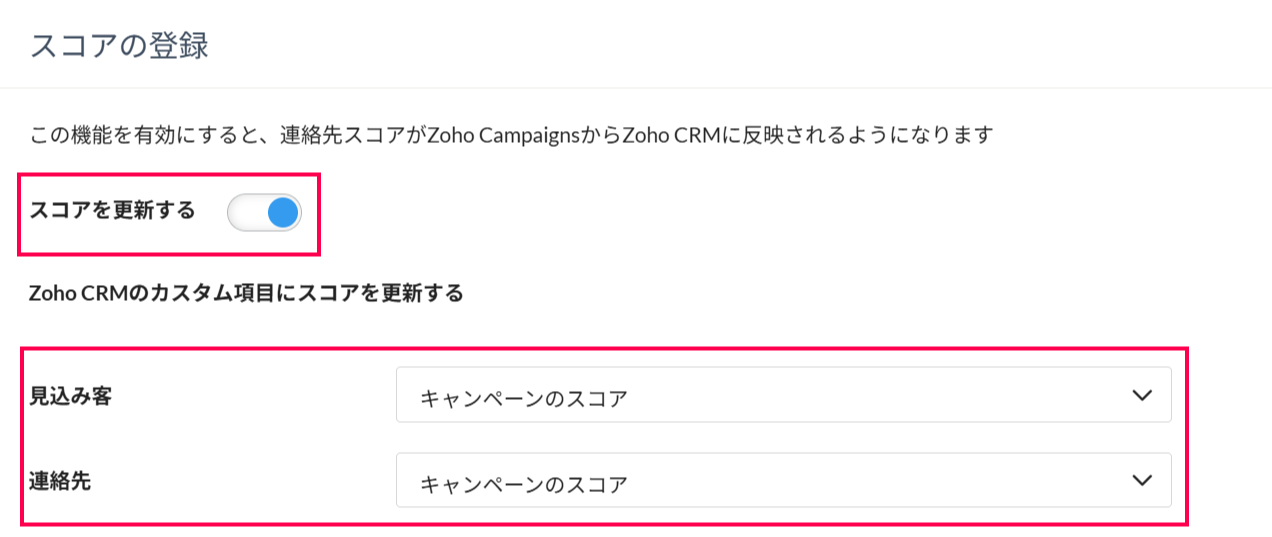This screenshot has height=537, width=1272.
Task: Open the 連絡先 score field dropdown
Action: (x=783, y=481)
